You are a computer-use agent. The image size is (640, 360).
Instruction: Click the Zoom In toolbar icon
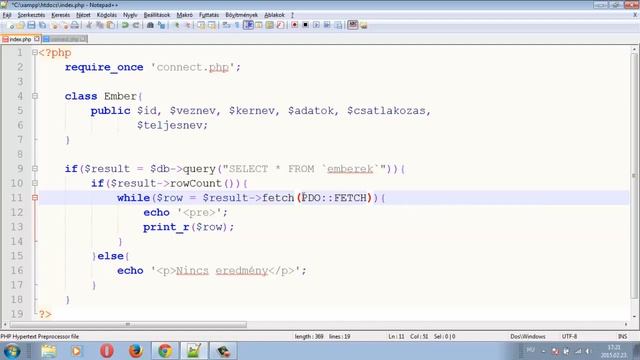[x=177, y=25]
